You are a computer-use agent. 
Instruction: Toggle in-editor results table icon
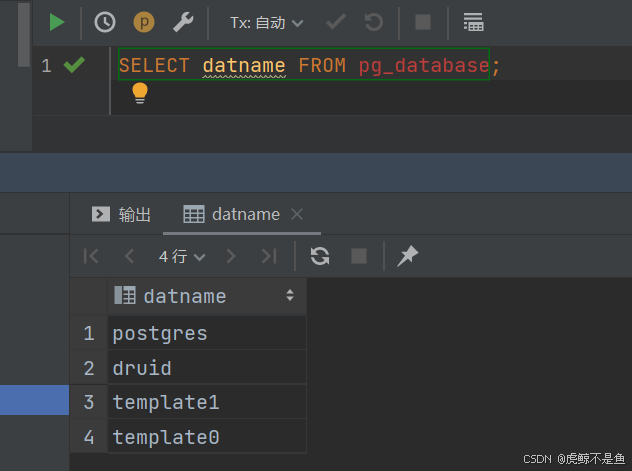point(473,22)
